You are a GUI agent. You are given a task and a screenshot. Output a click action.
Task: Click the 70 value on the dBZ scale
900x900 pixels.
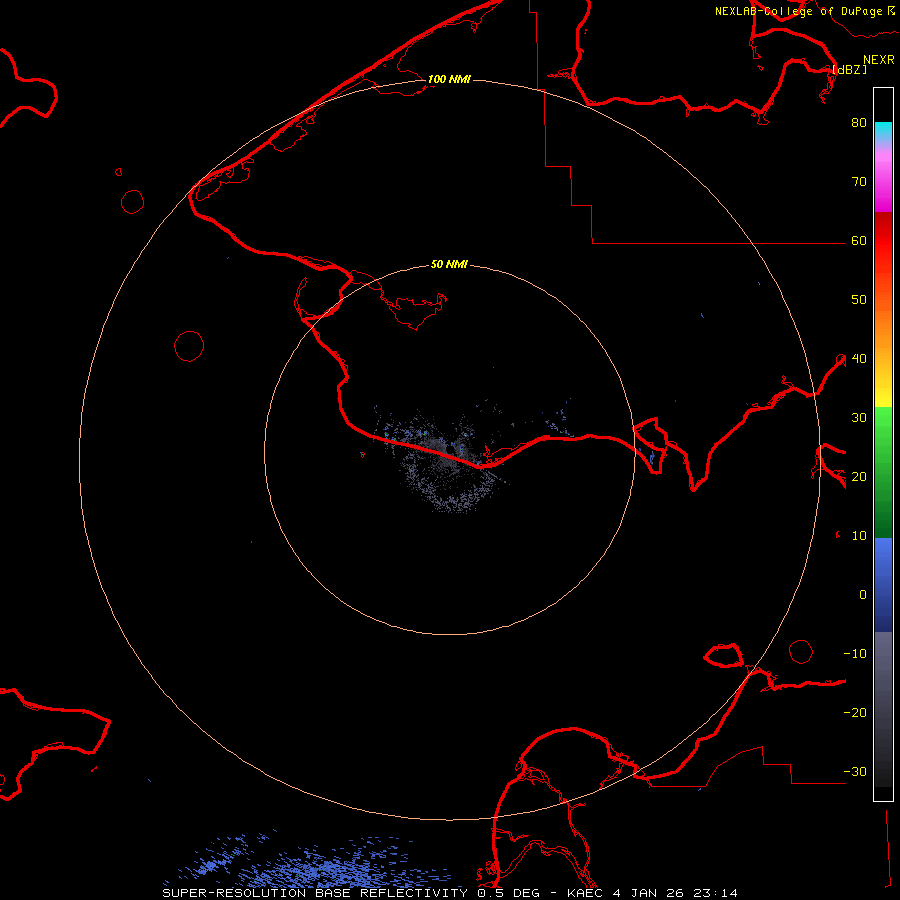coord(859,182)
